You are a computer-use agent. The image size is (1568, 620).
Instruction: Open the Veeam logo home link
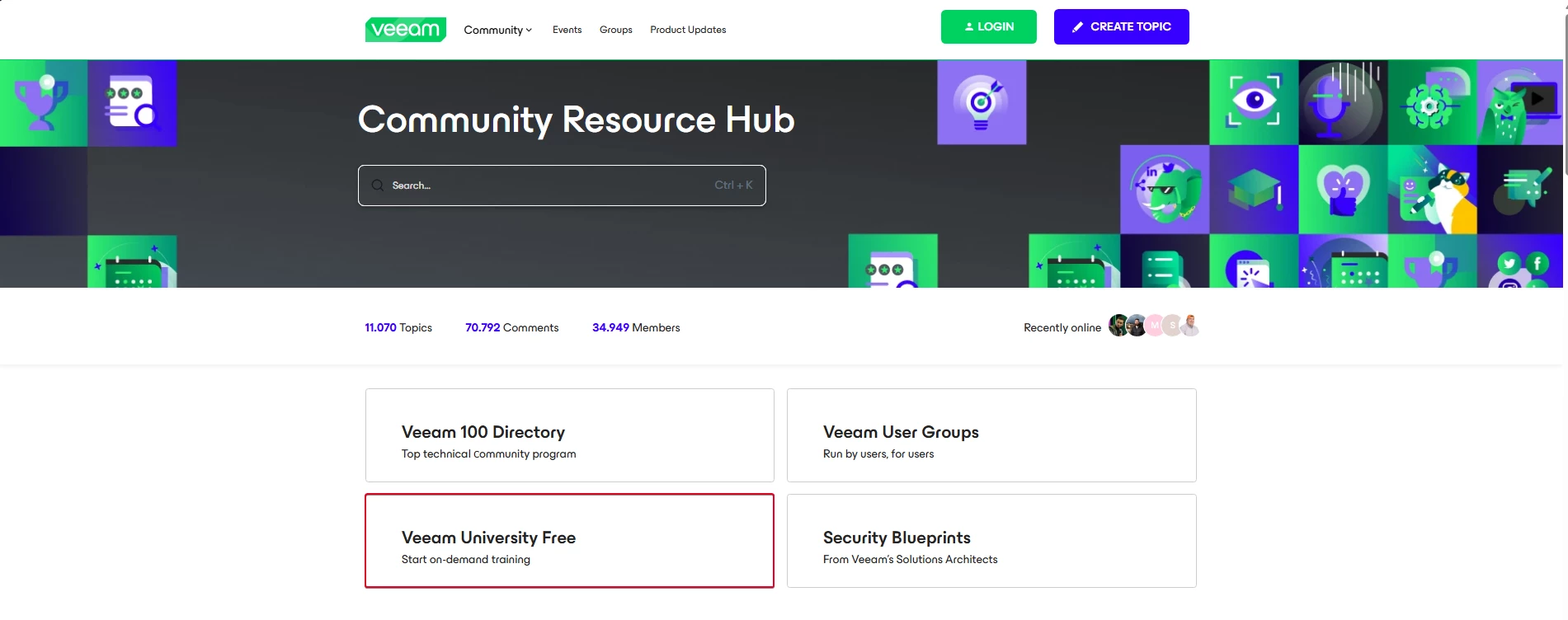[405, 30]
